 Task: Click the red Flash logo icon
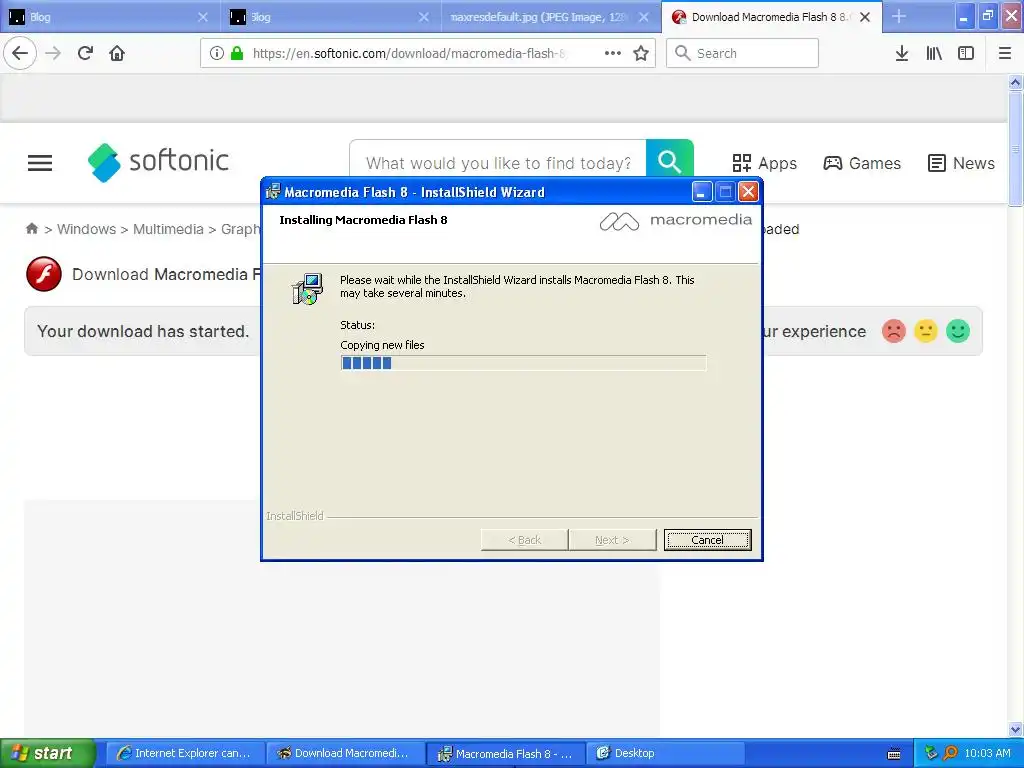point(44,274)
